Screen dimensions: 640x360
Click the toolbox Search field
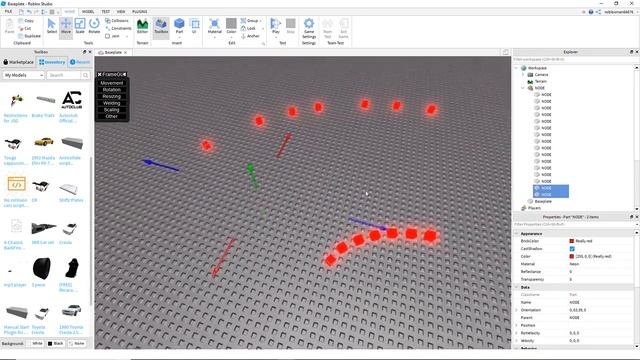(63, 75)
